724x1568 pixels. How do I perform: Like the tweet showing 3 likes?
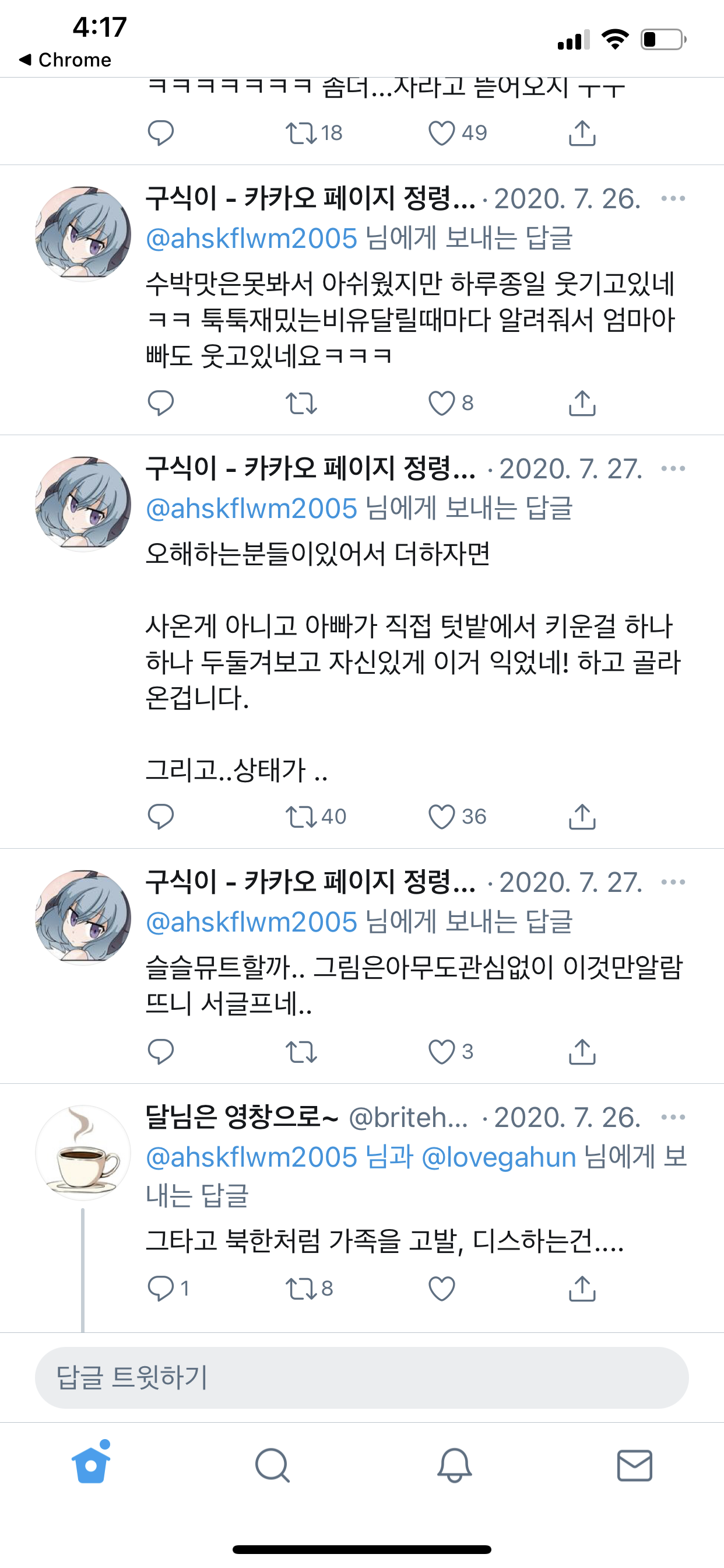tap(442, 1052)
